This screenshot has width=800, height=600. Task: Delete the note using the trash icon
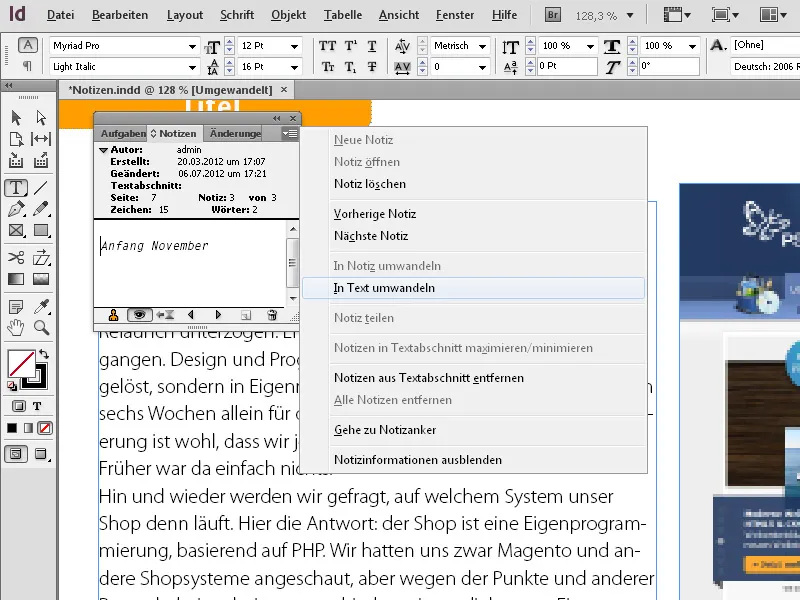[272, 314]
